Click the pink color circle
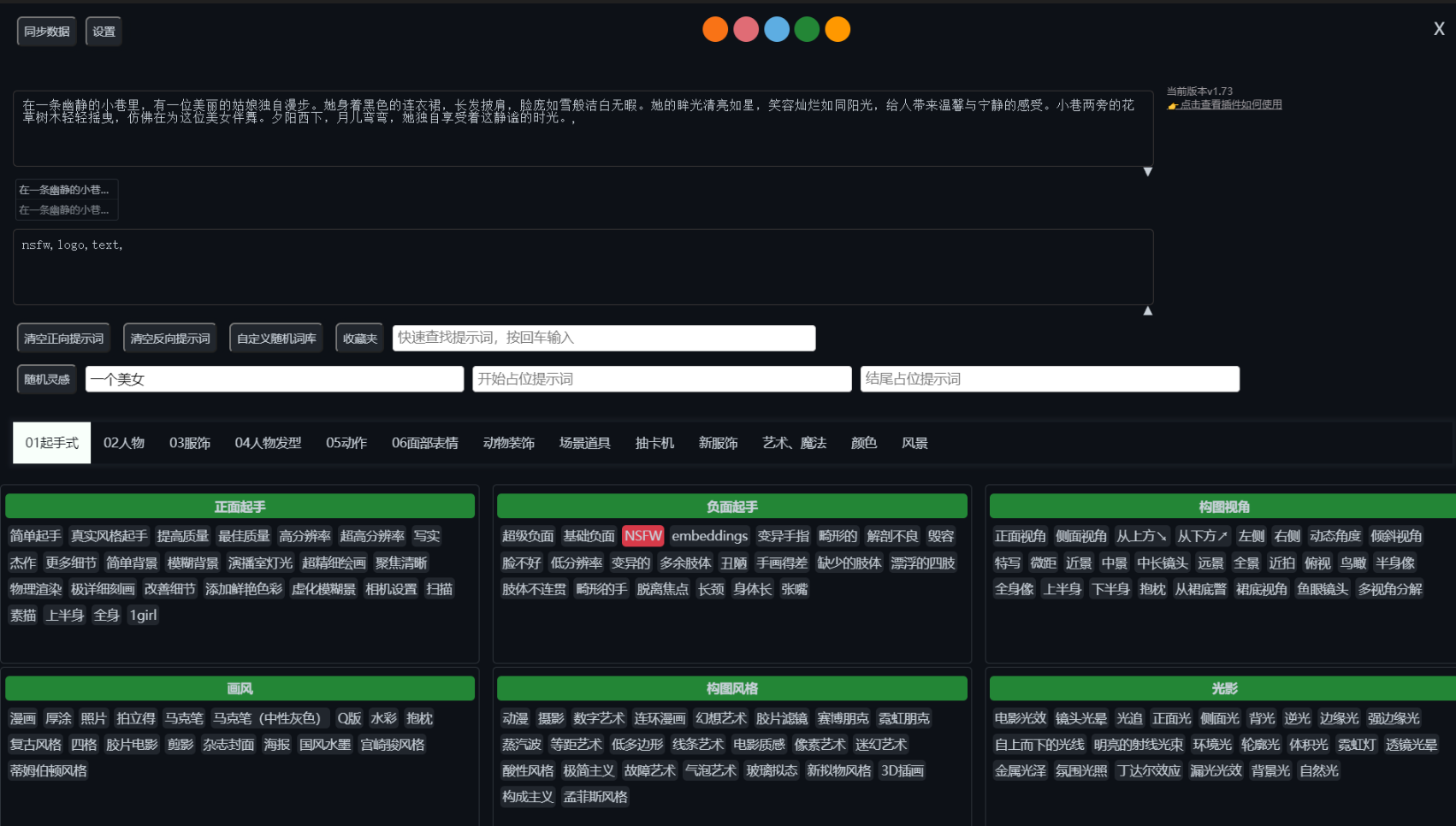 [x=746, y=29]
